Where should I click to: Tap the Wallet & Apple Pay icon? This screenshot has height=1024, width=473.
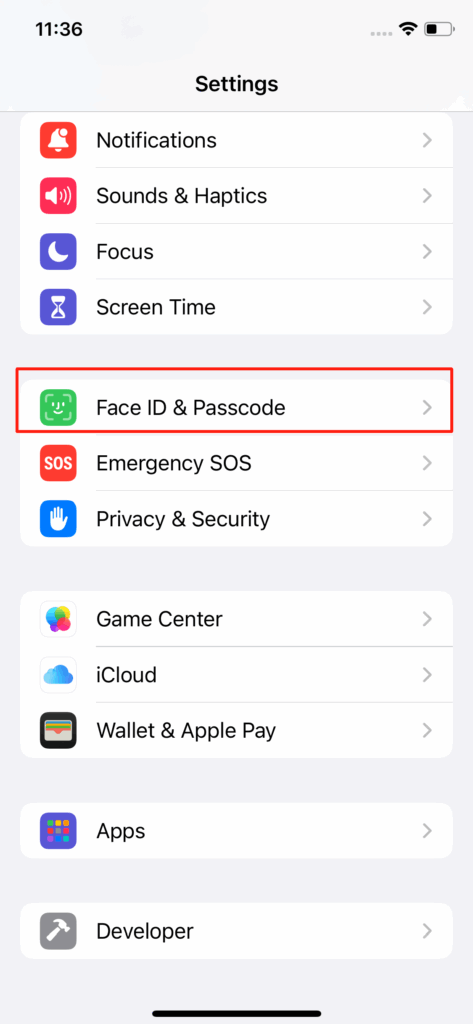pyautogui.click(x=58, y=730)
